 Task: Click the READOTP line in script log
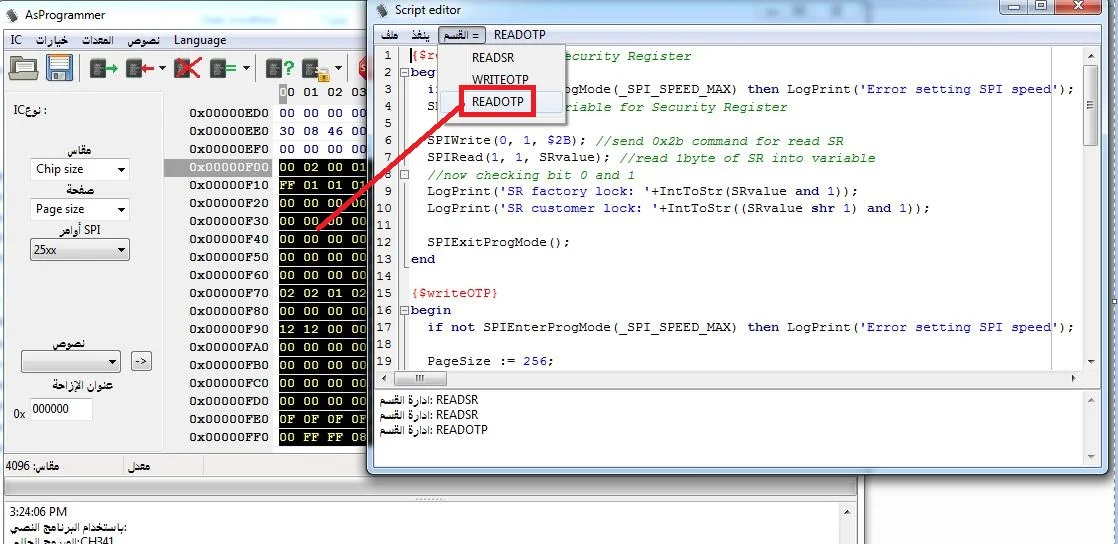point(434,430)
